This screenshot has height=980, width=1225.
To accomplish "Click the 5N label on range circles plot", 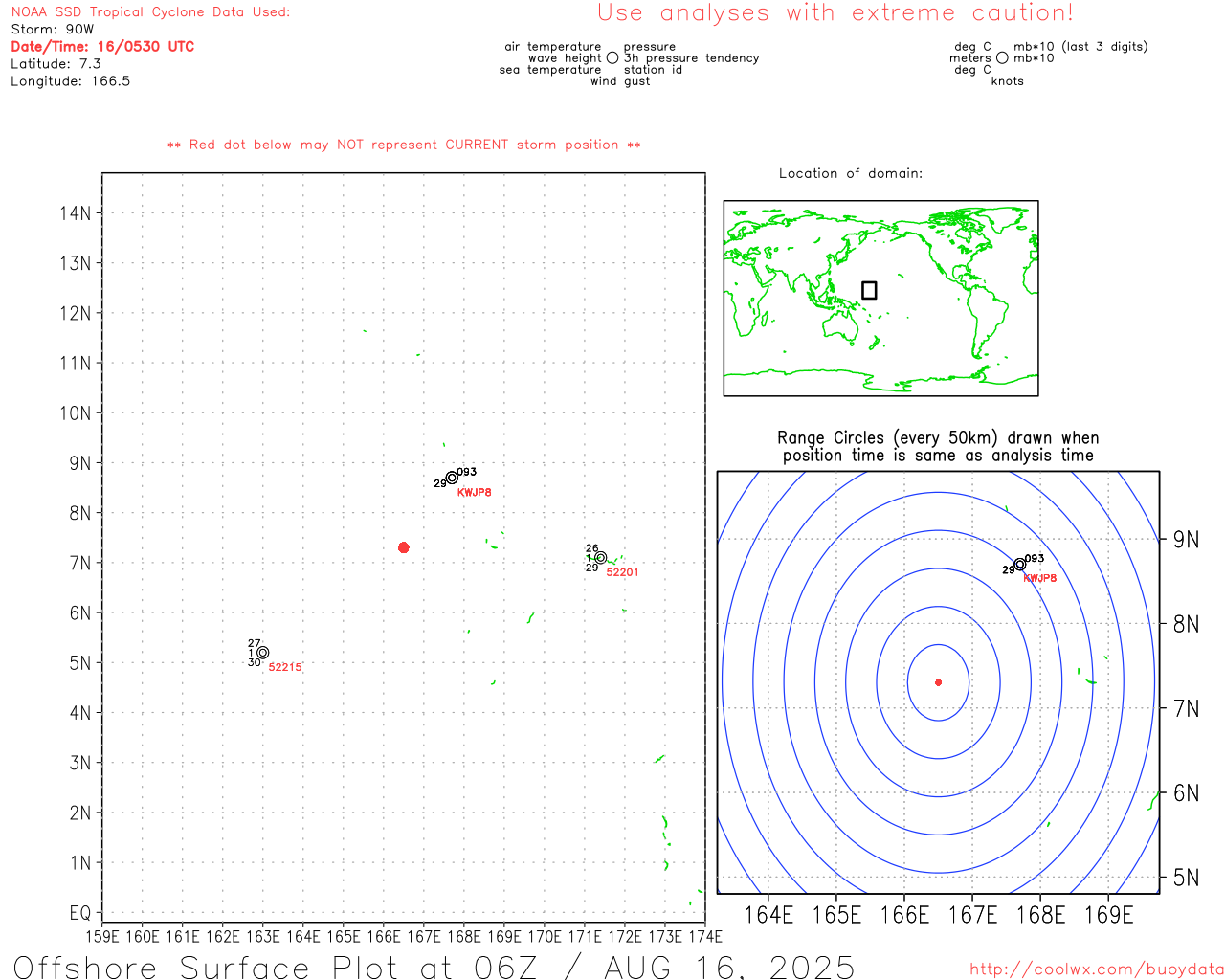I will tap(1186, 878).
